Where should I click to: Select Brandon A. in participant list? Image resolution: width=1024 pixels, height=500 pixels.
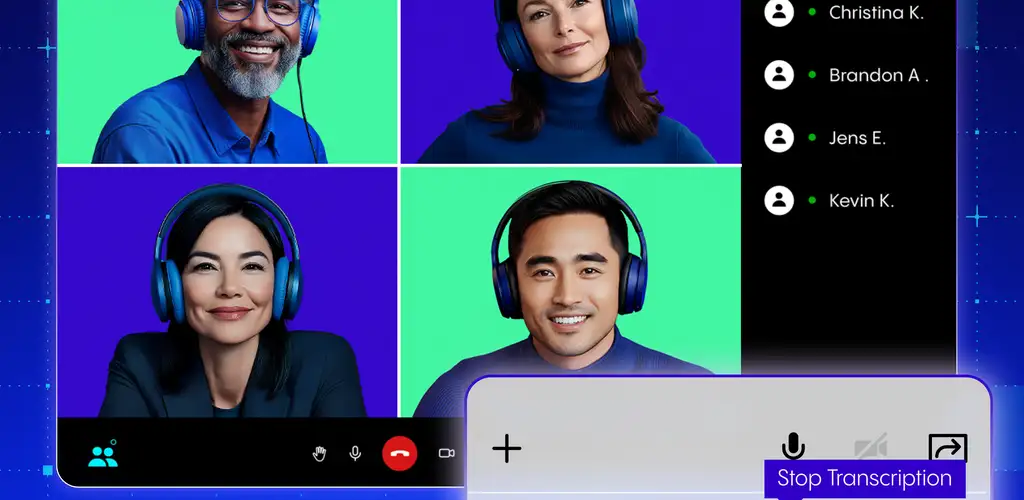coord(878,75)
